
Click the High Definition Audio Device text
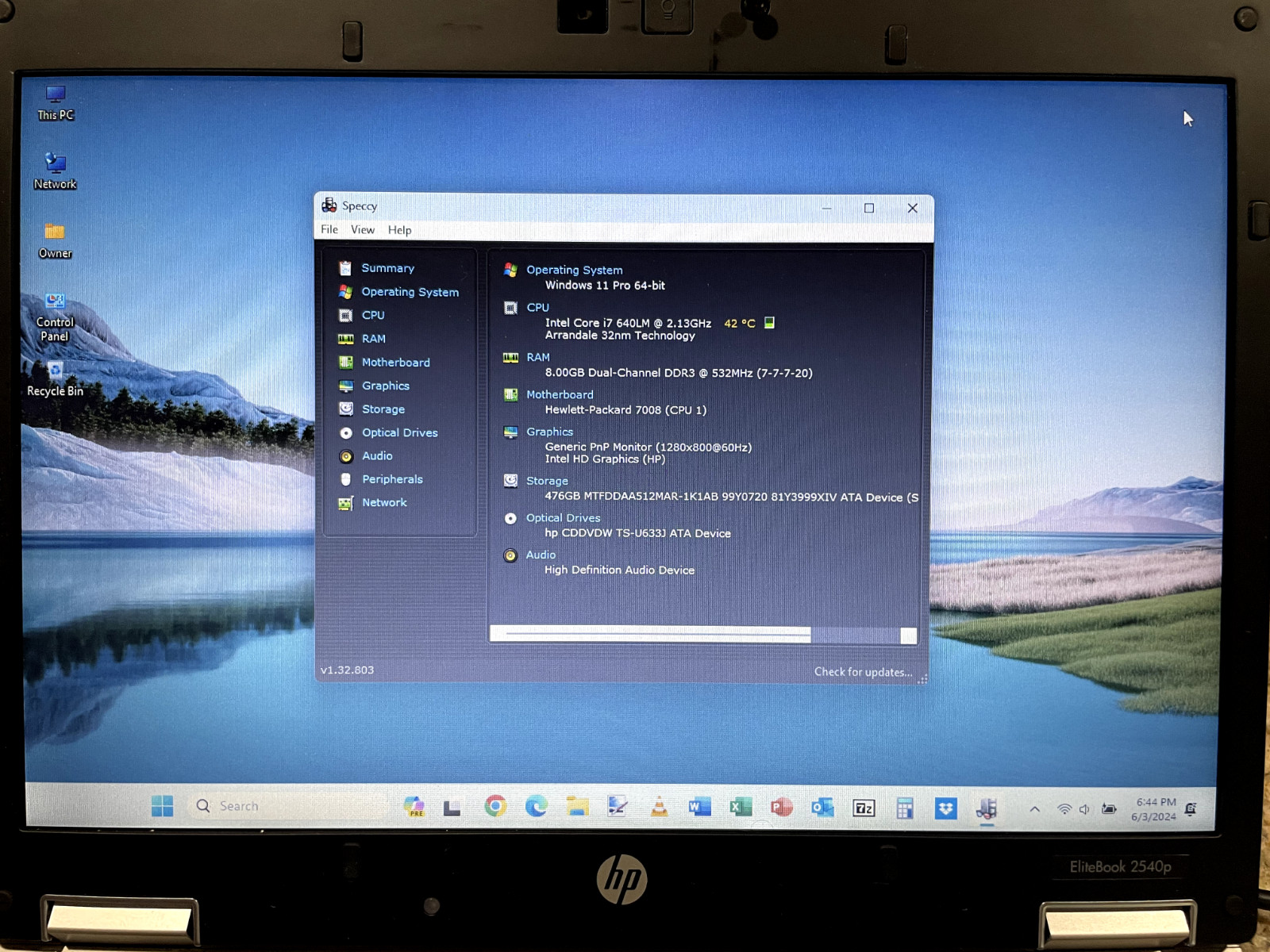(x=619, y=570)
